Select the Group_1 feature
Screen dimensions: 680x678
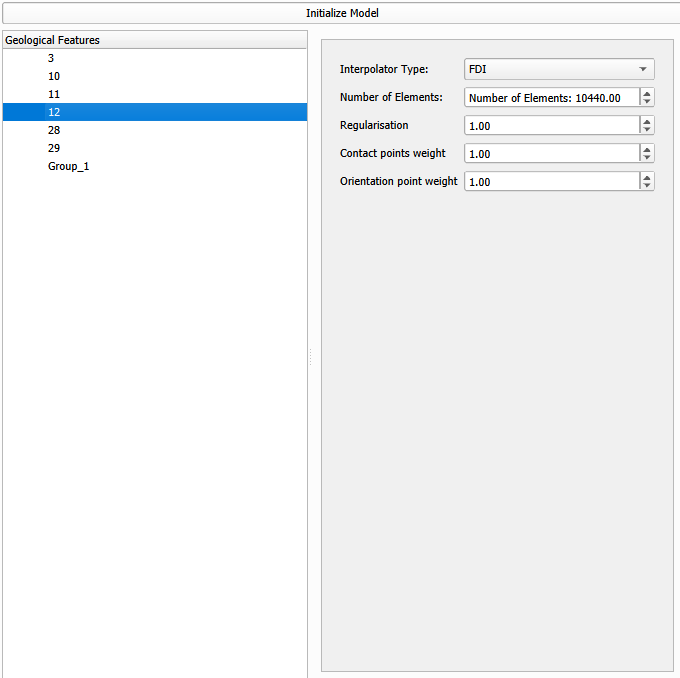[155, 166]
